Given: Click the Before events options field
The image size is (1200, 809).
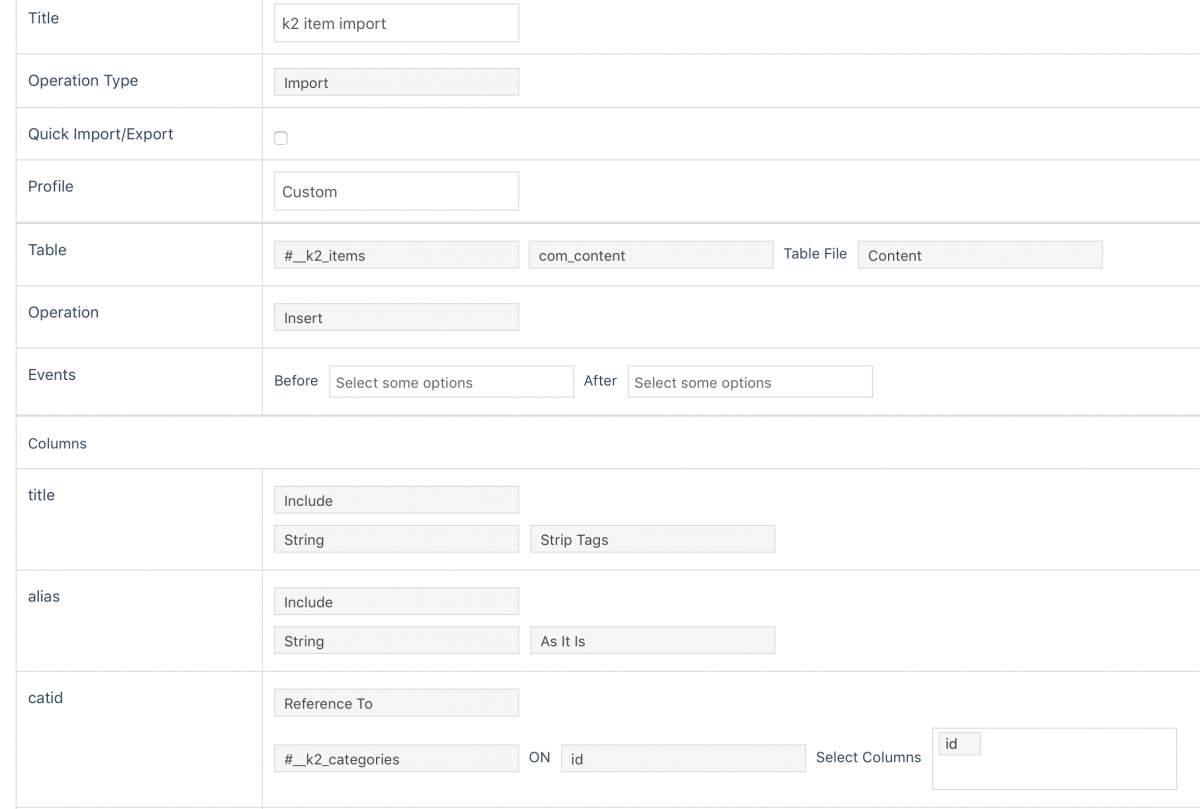Looking at the screenshot, I should pos(451,382).
